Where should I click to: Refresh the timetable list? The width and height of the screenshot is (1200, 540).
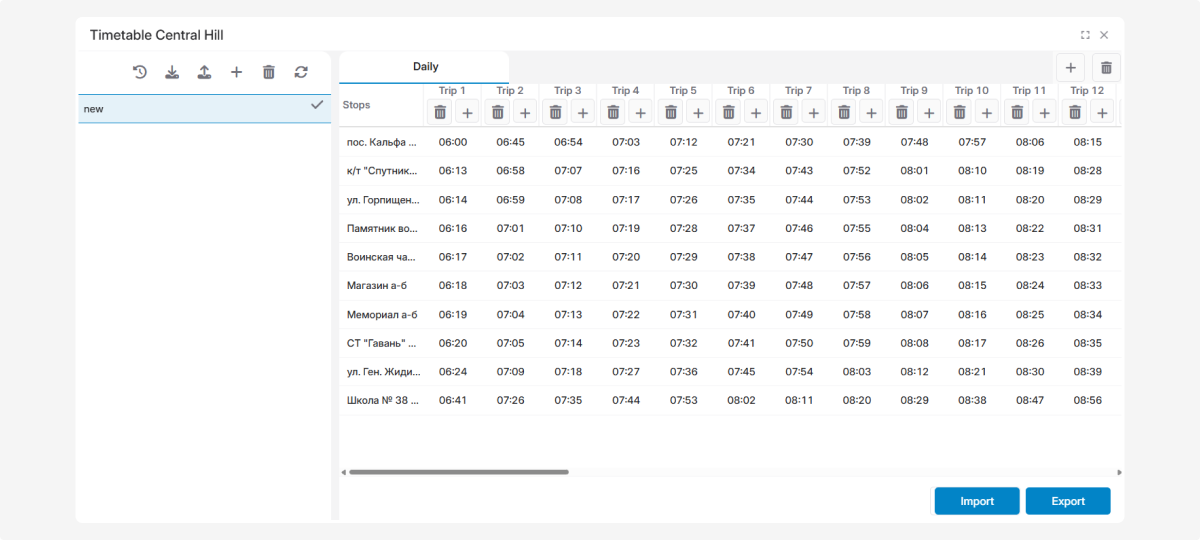tap(301, 72)
